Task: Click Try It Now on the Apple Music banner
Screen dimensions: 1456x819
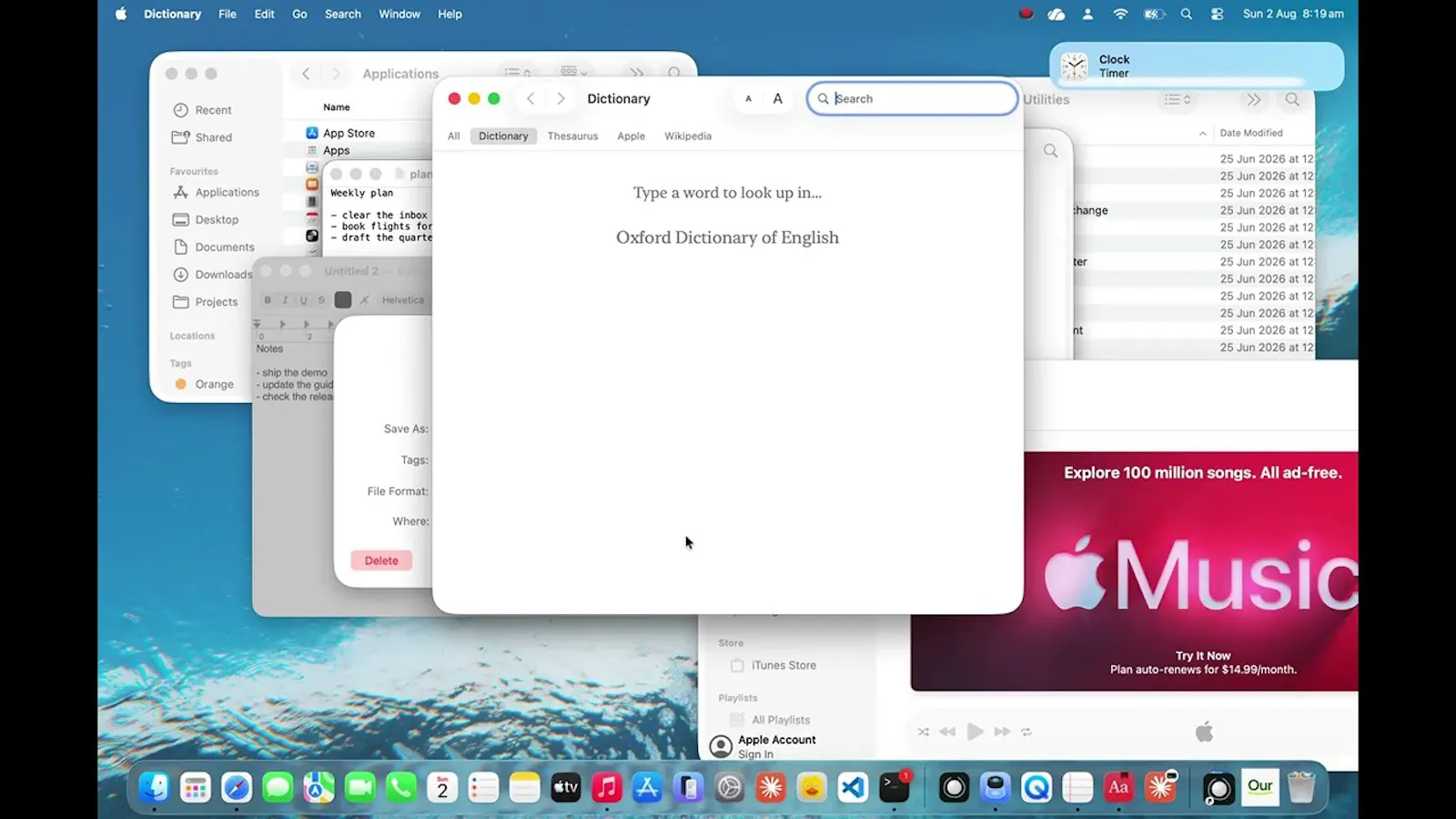Action: [x=1203, y=656]
